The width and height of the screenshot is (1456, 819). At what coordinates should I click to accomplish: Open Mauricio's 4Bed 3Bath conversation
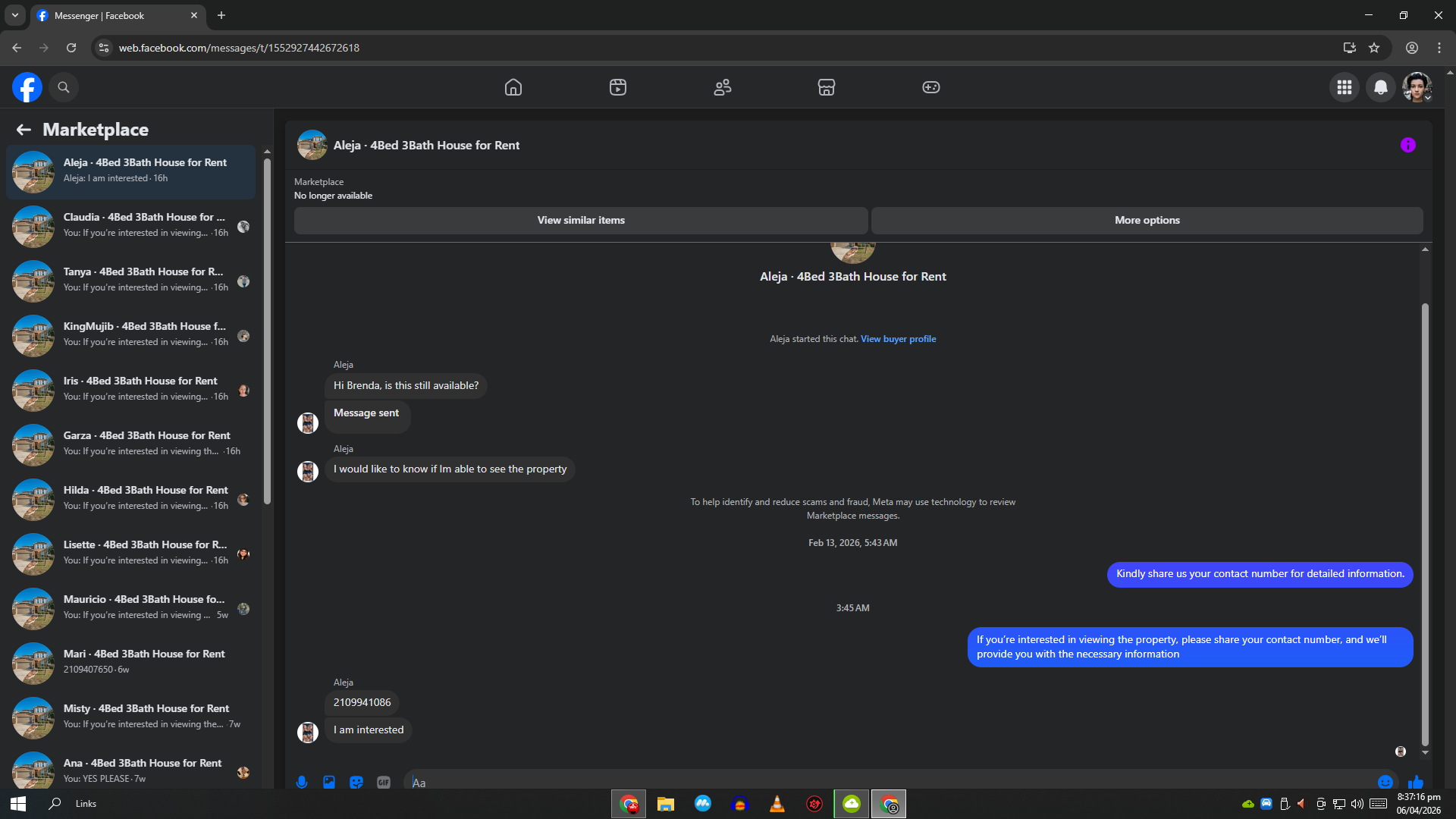pyautogui.click(x=131, y=609)
